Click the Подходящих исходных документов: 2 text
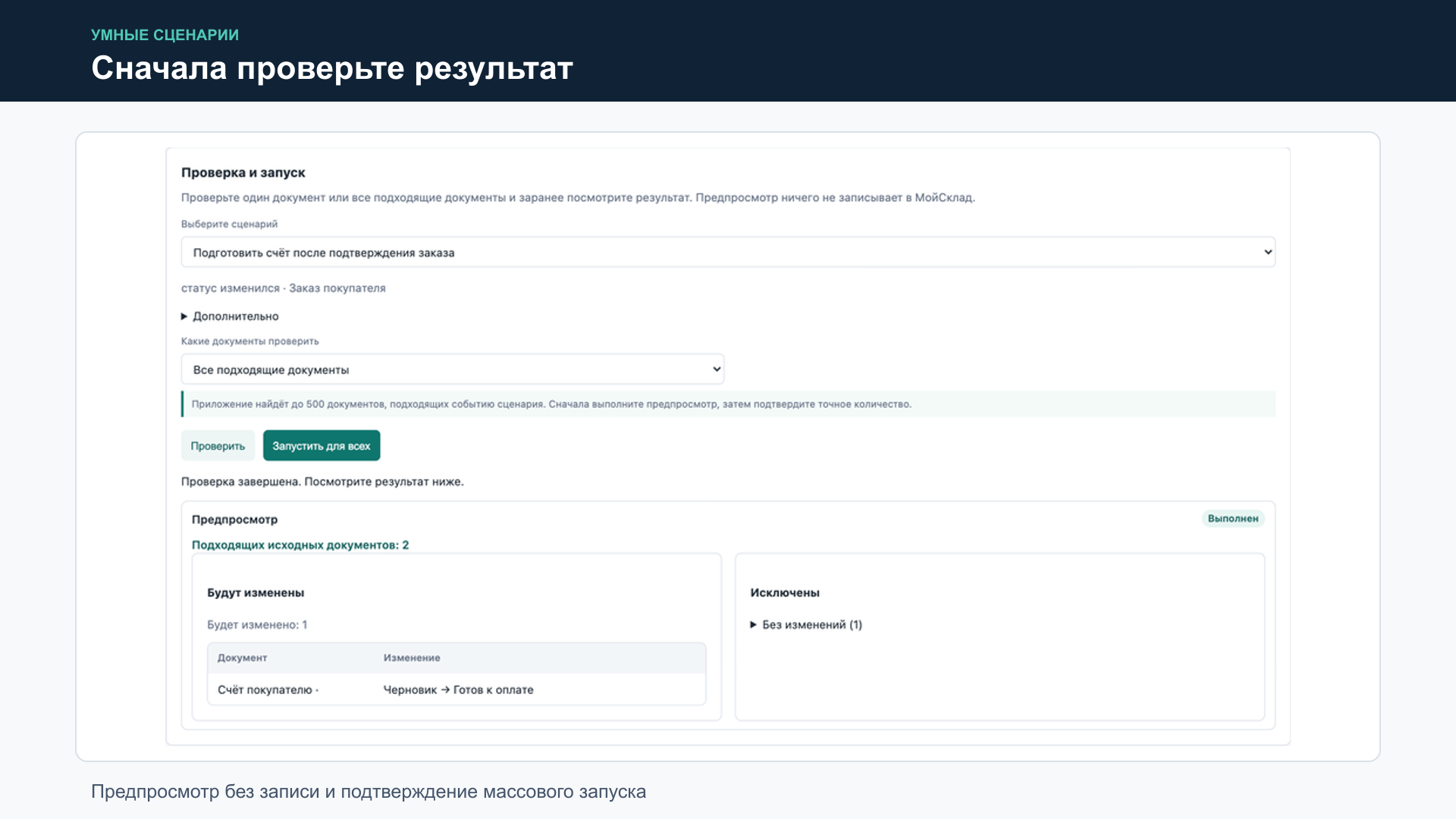Image resolution: width=1456 pixels, height=819 pixels. [x=300, y=545]
